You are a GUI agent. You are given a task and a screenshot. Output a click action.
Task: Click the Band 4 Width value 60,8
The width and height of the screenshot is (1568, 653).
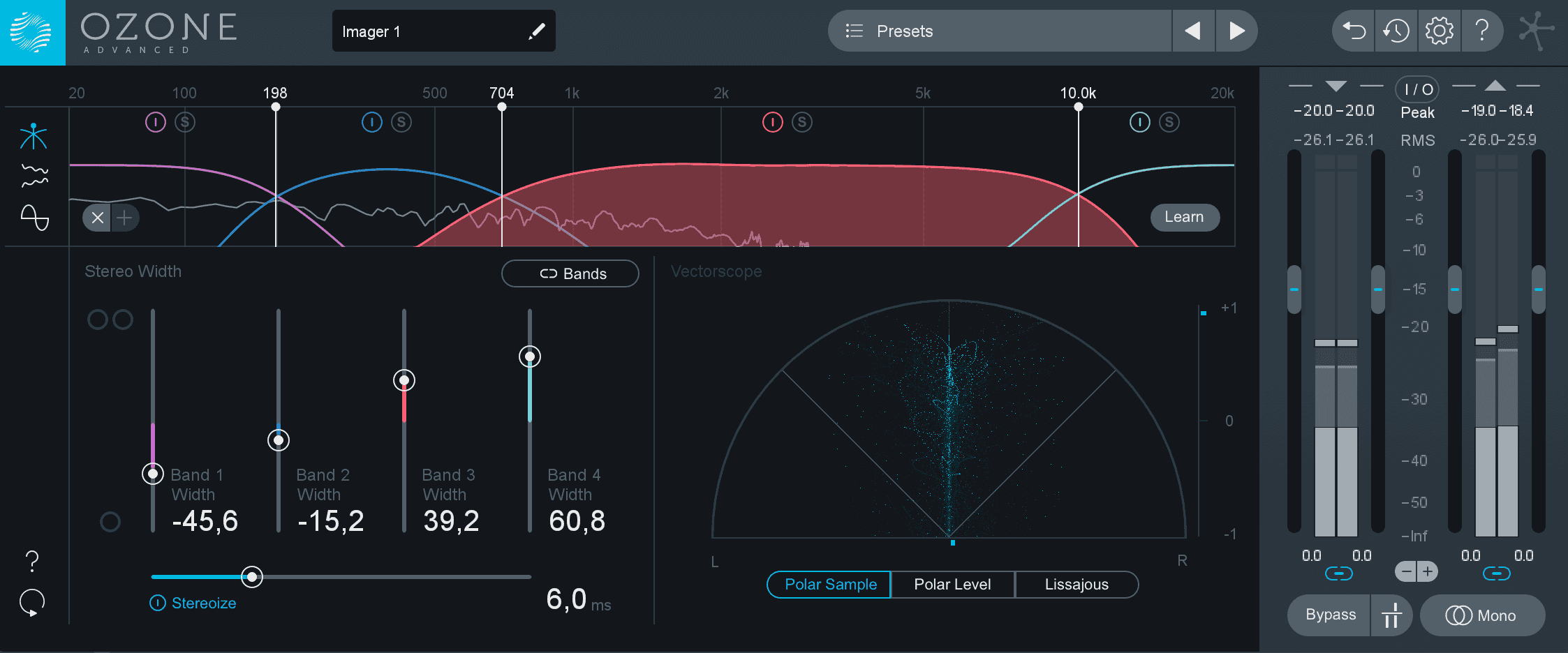[577, 521]
